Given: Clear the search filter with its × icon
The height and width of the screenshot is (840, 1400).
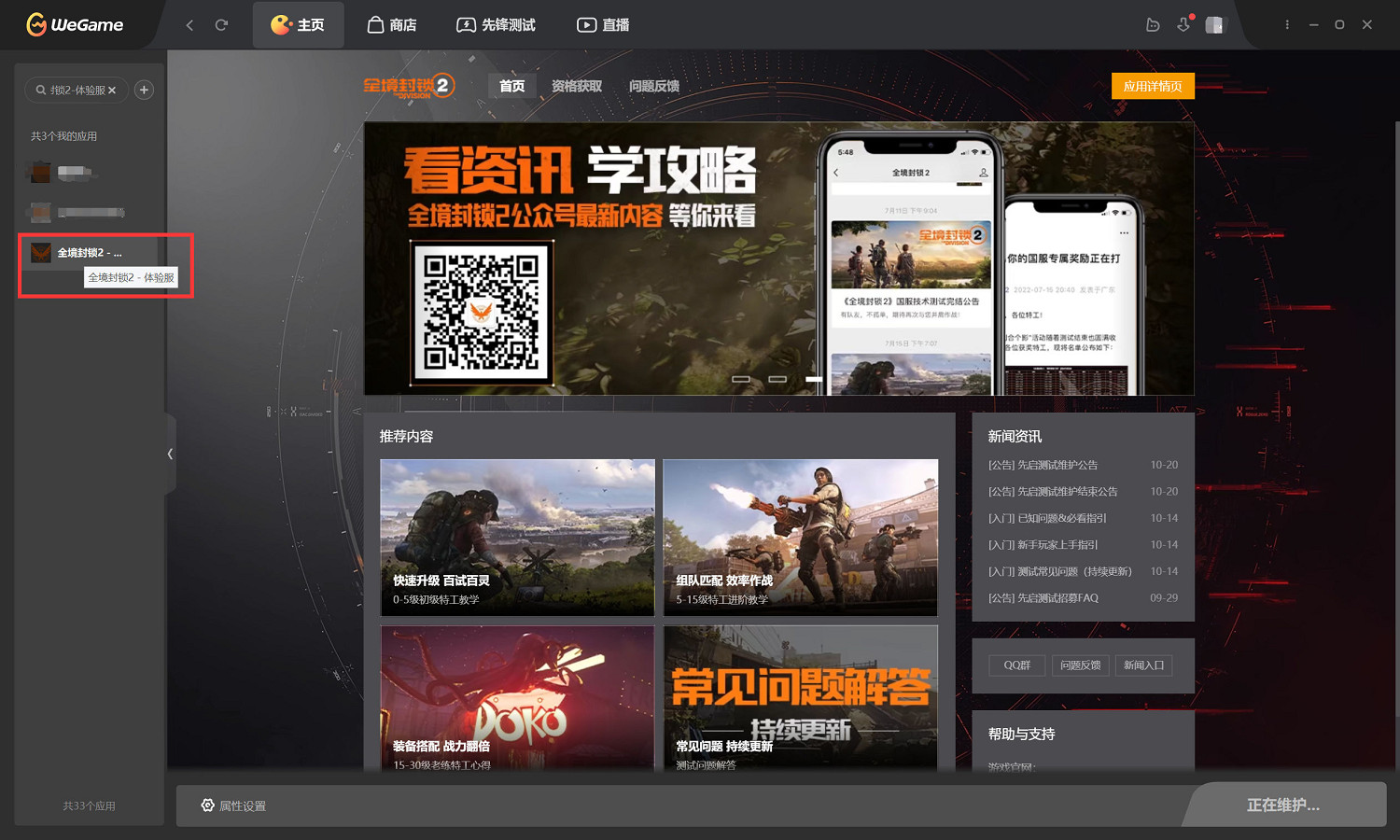Looking at the screenshot, I should pos(112,90).
